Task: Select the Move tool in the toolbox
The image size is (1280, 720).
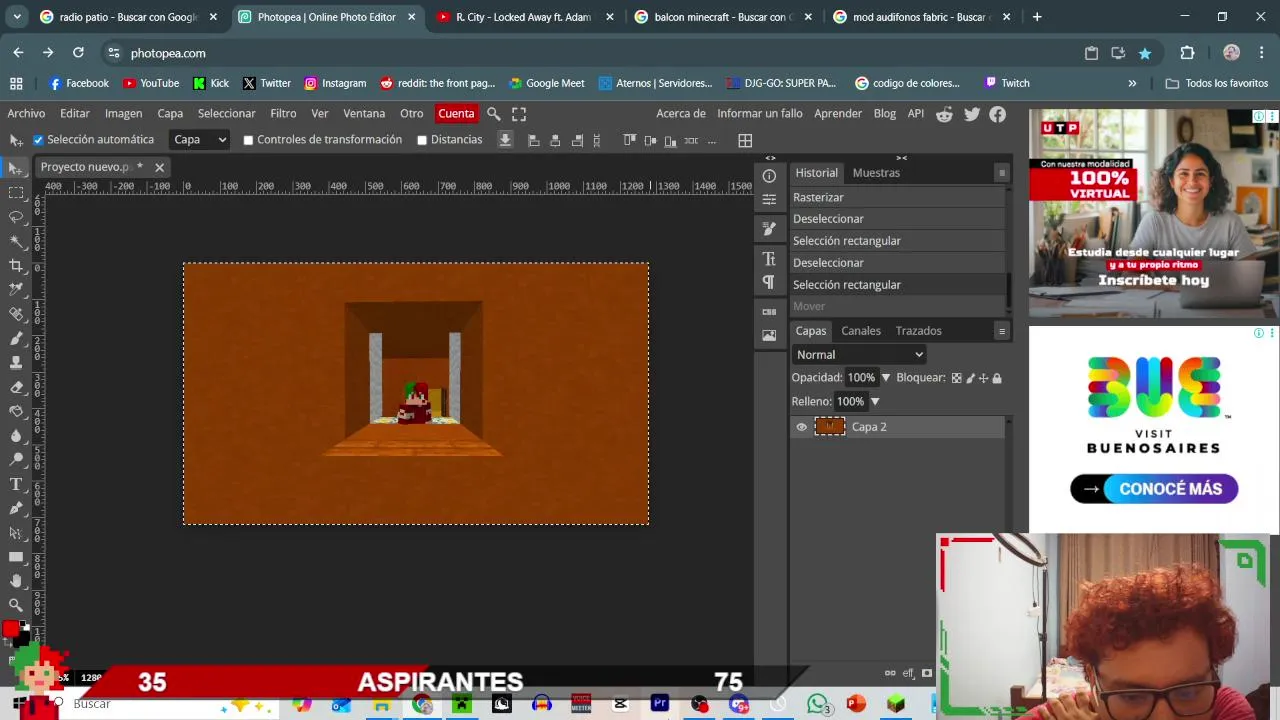Action: [x=16, y=168]
